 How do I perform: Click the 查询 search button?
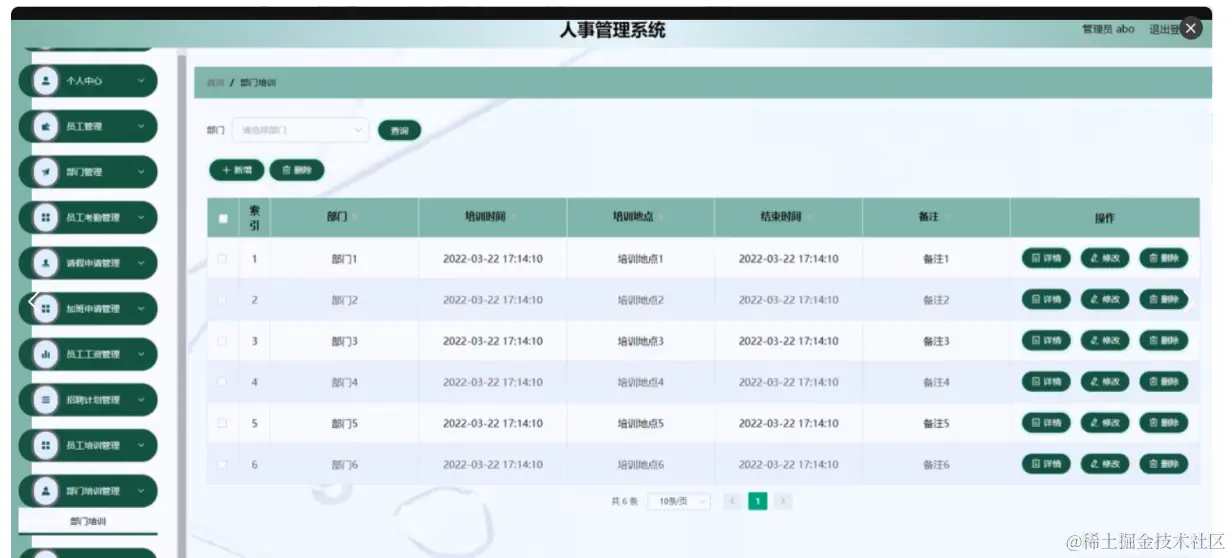click(x=399, y=130)
